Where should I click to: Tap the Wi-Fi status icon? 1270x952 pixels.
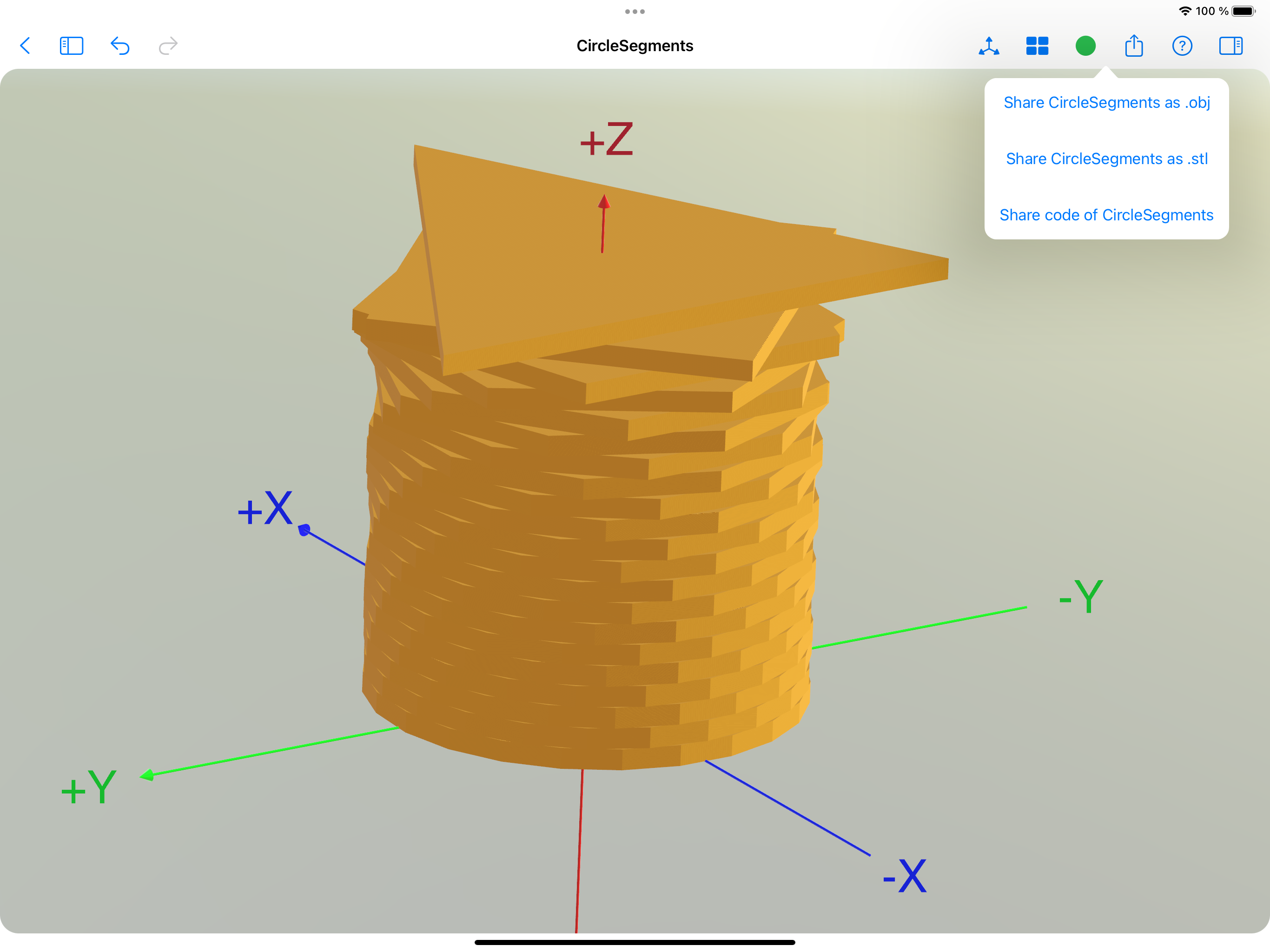(x=1185, y=12)
